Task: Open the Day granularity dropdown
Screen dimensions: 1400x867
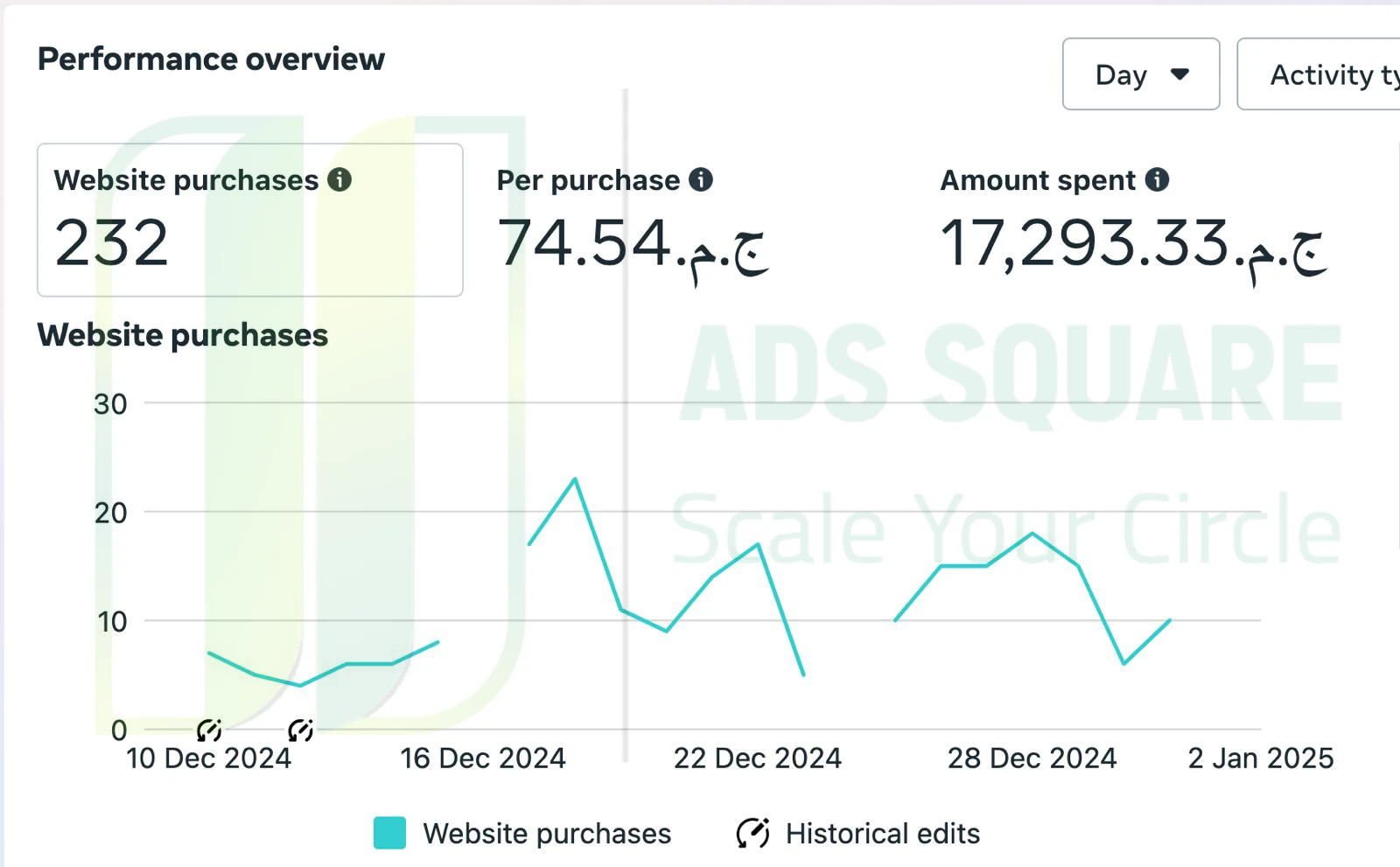Action: [x=1141, y=74]
